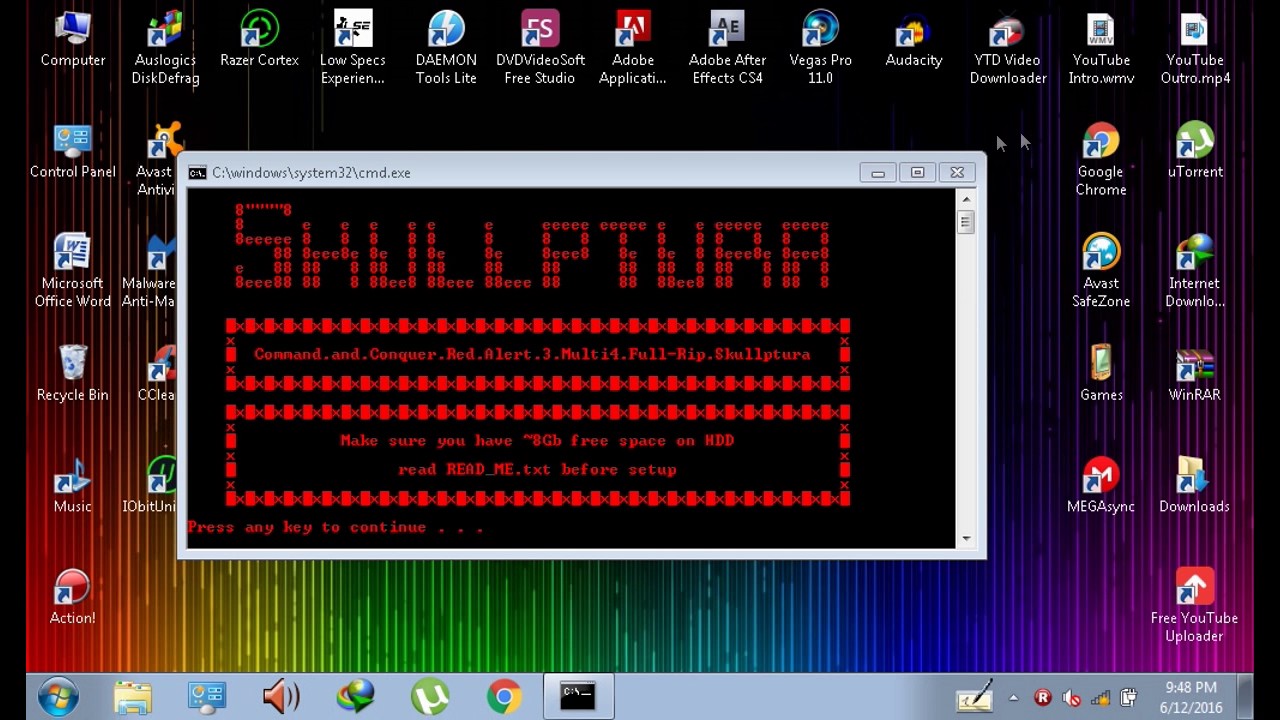Open the muted volume tray icon
Image resolution: width=1280 pixels, height=720 pixels.
1071,698
